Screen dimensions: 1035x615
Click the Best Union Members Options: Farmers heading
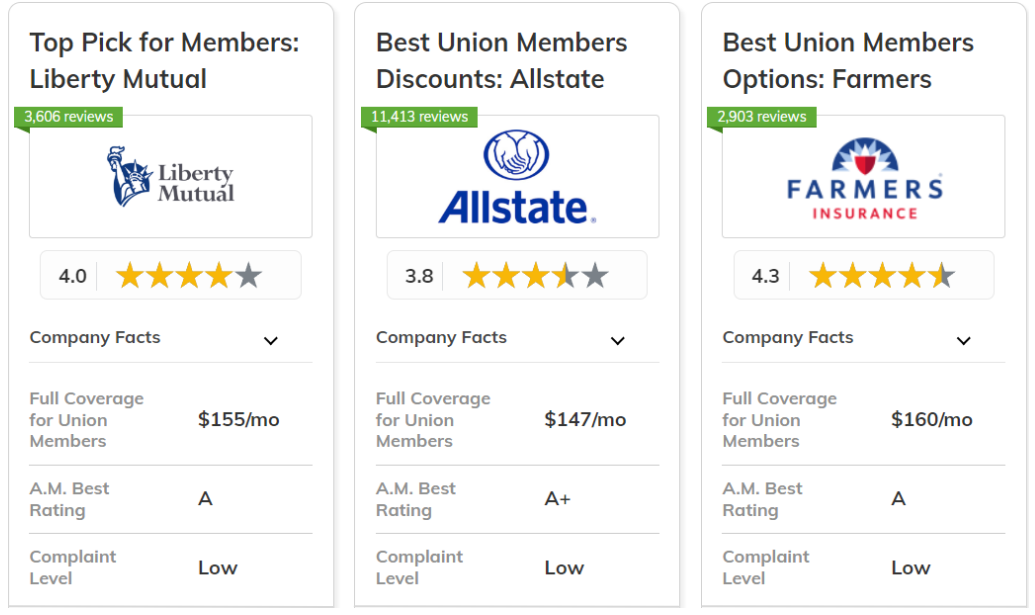pos(847,61)
